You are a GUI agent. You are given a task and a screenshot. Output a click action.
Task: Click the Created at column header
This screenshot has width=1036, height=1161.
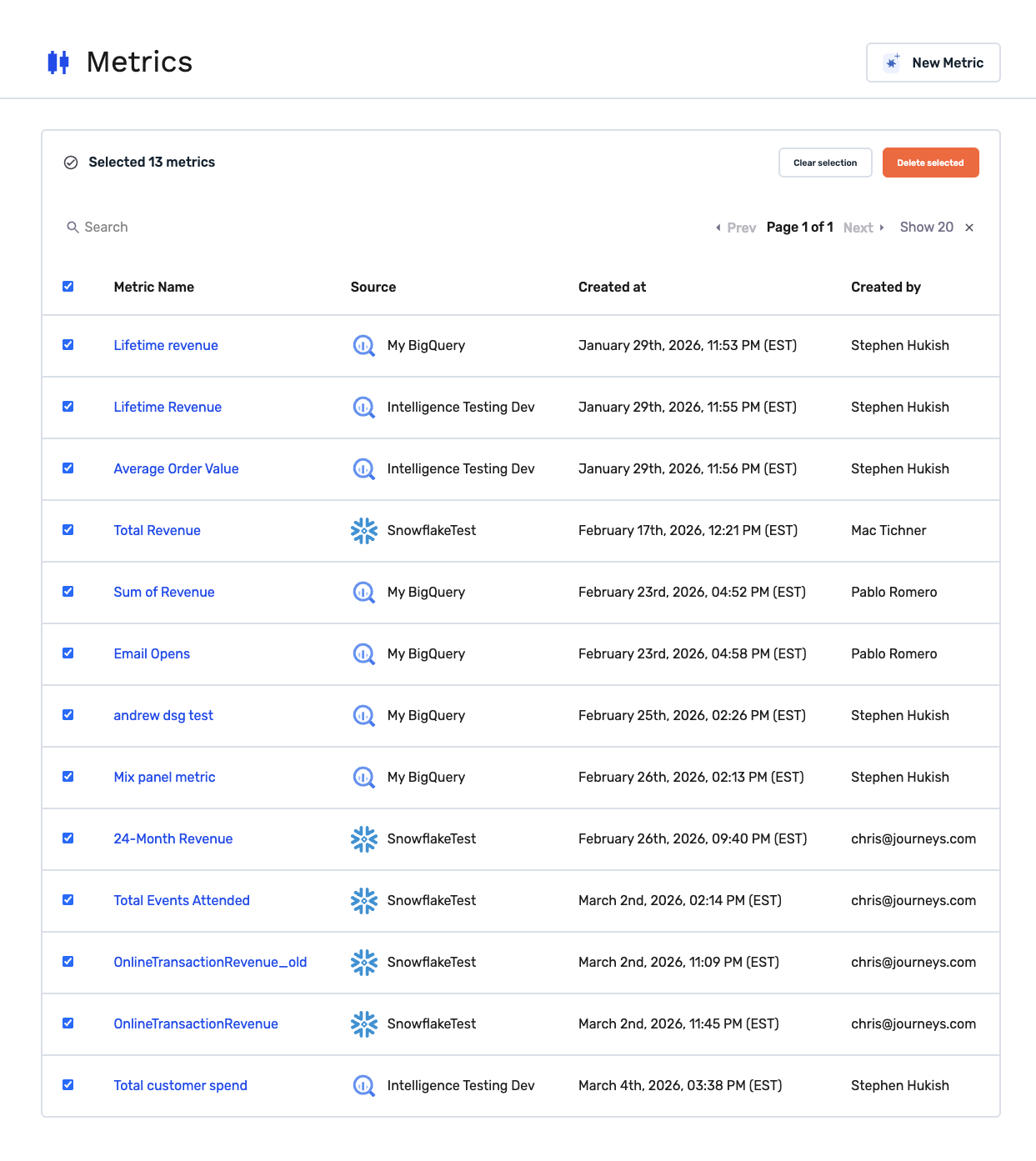(x=613, y=288)
